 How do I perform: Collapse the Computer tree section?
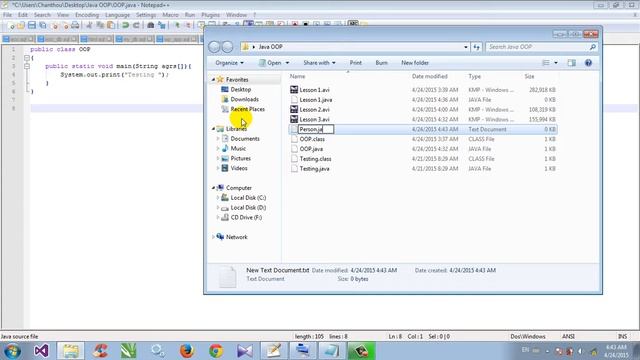click(213, 188)
